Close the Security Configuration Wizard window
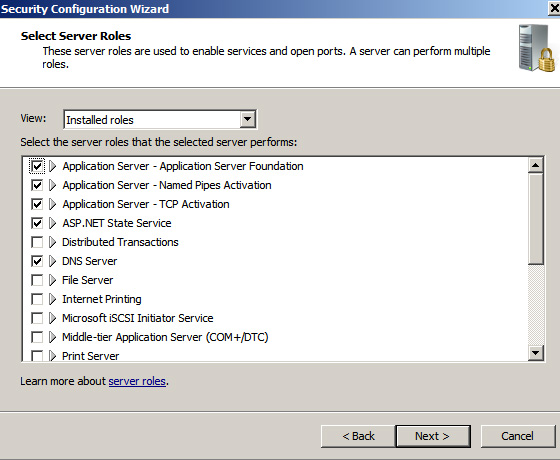 click(x=554, y=9)
